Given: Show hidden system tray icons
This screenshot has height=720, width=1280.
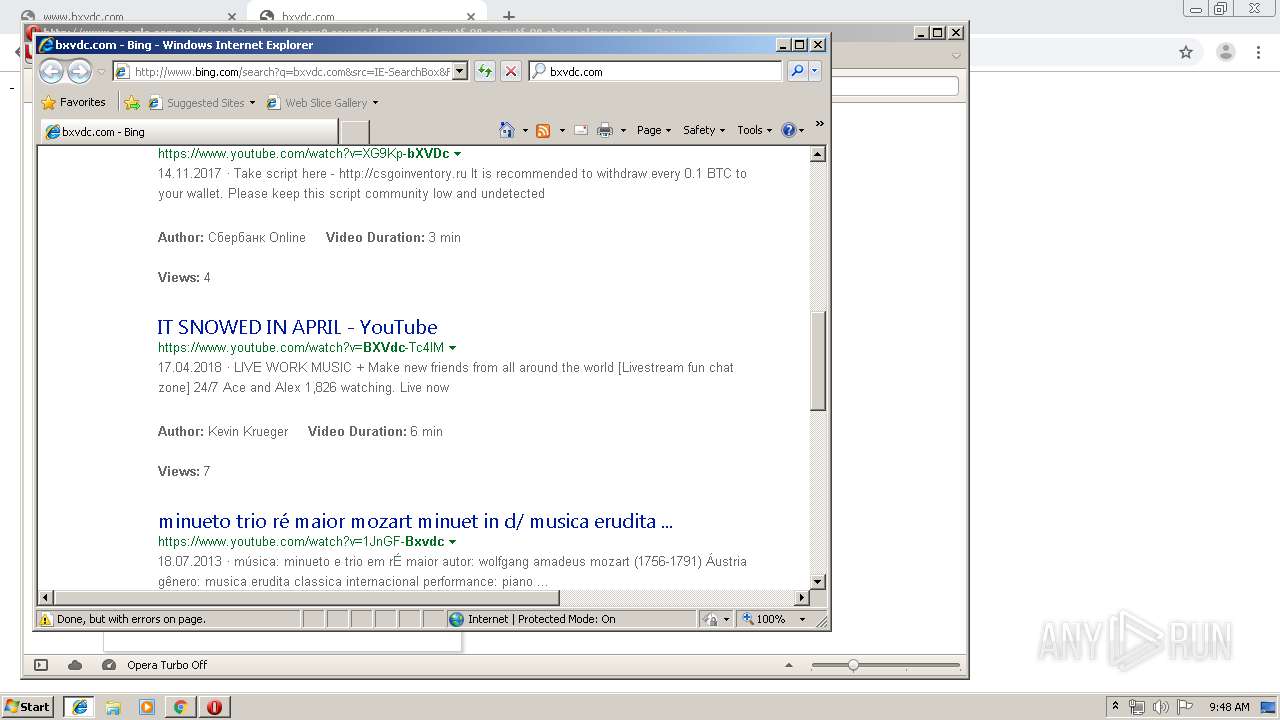Looking at the screenshot, I should pos(1116,707).
